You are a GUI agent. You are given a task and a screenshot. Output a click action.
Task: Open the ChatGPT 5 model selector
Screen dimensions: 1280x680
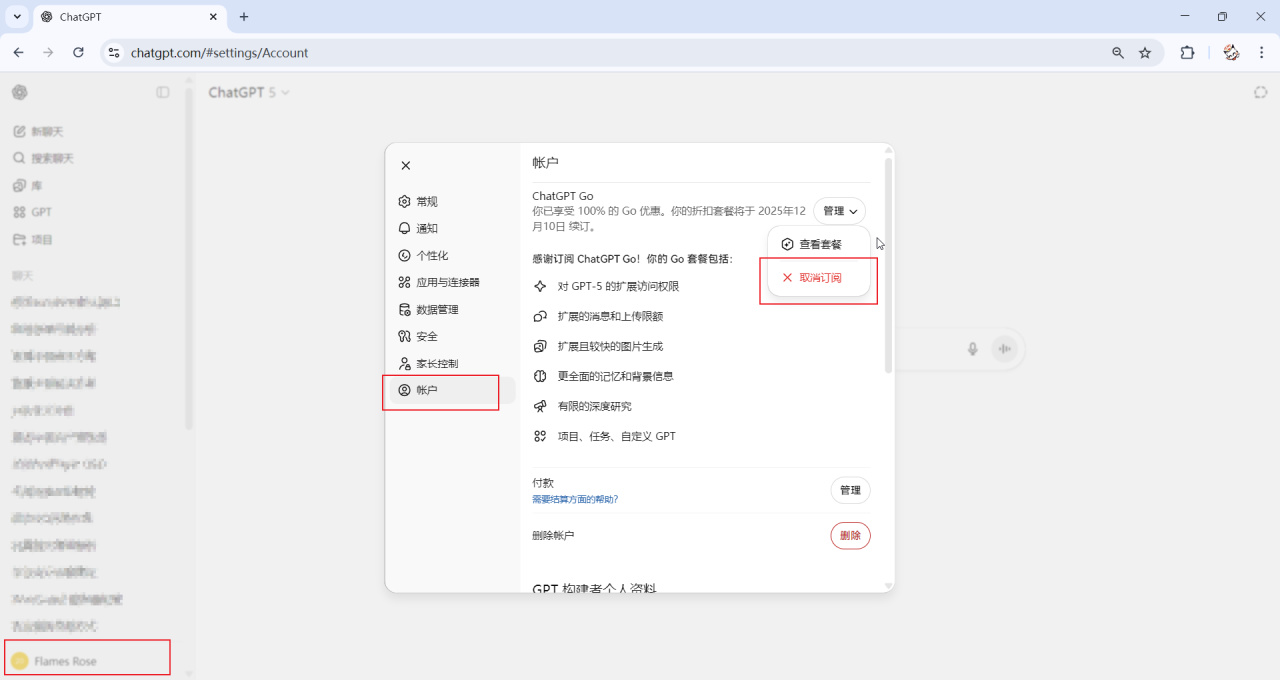click(249, 92)
